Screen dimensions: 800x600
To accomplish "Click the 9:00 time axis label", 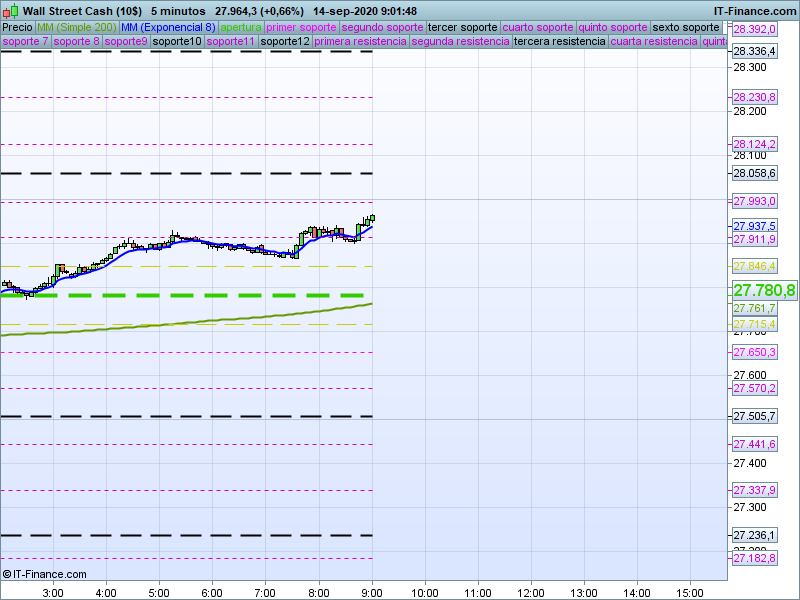I will tap(372, 590).
